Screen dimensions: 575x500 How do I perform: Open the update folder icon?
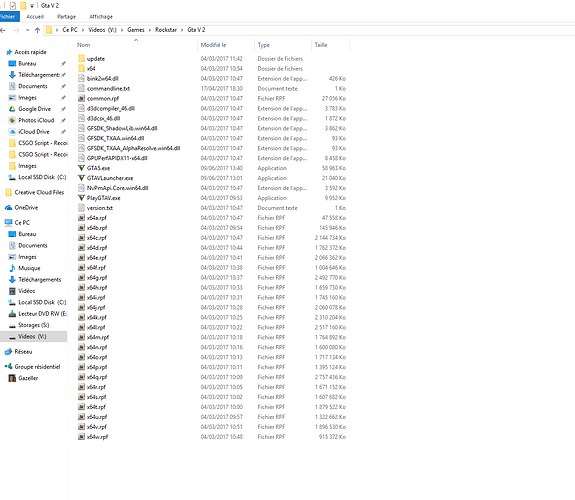[81, 58]
